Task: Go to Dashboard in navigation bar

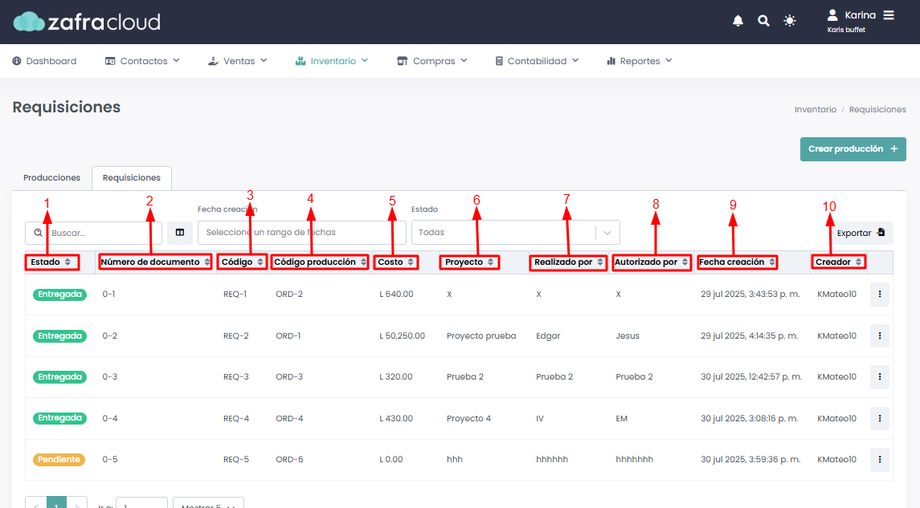Action: pyautogui.click(x=45, y=61)
